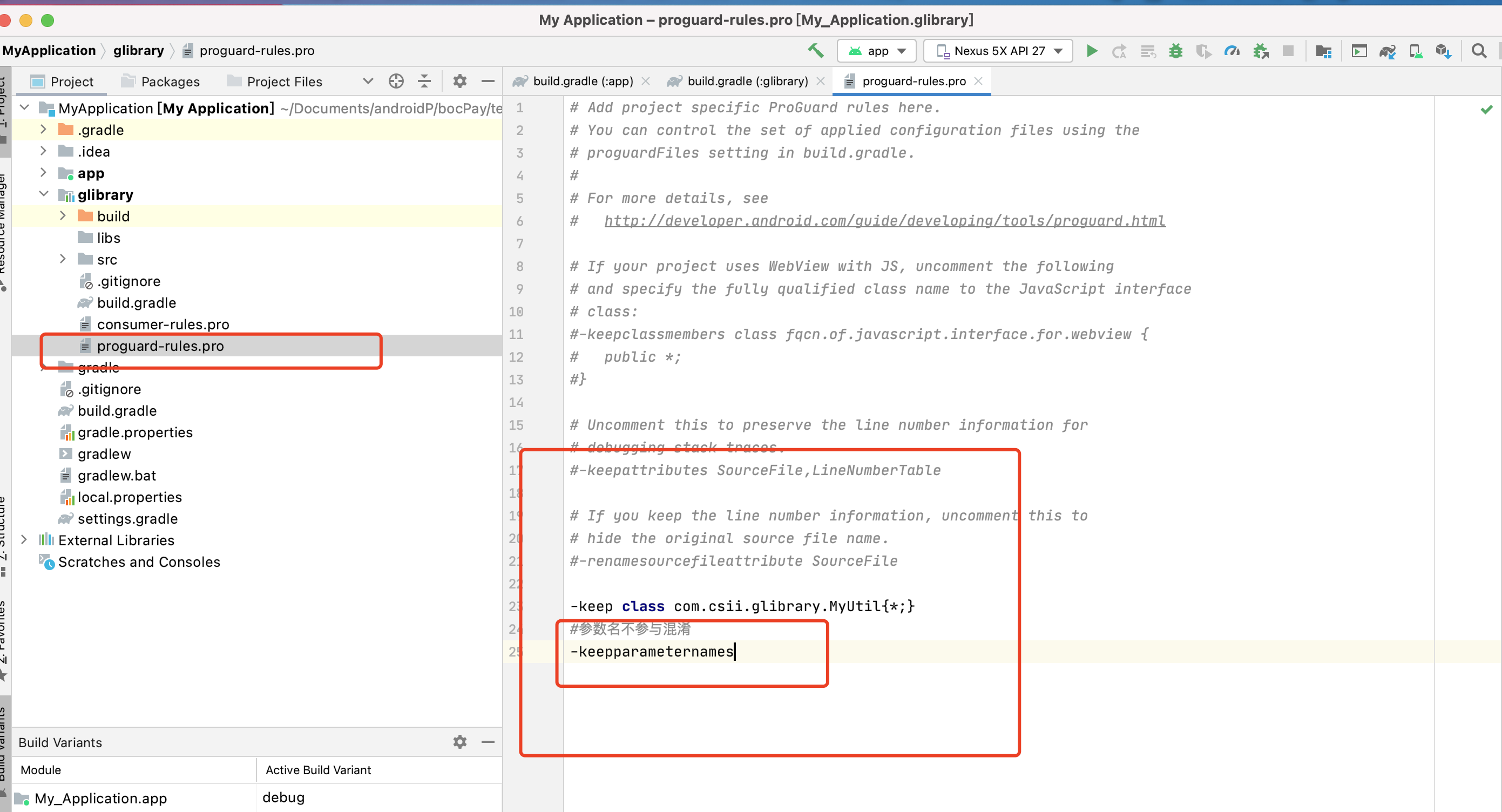
Task: Expand the External Libraries node
Action: (24, 540)
